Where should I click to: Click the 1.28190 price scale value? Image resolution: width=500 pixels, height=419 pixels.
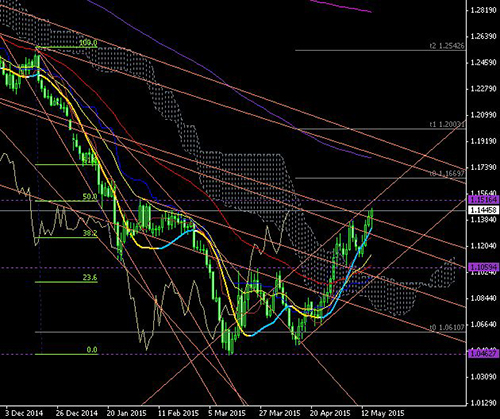[483, 10]
